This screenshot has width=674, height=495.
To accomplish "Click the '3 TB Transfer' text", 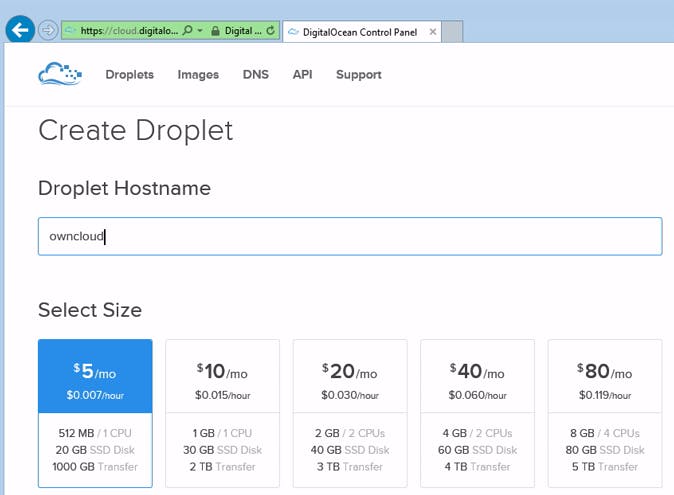I will (350, 467).
